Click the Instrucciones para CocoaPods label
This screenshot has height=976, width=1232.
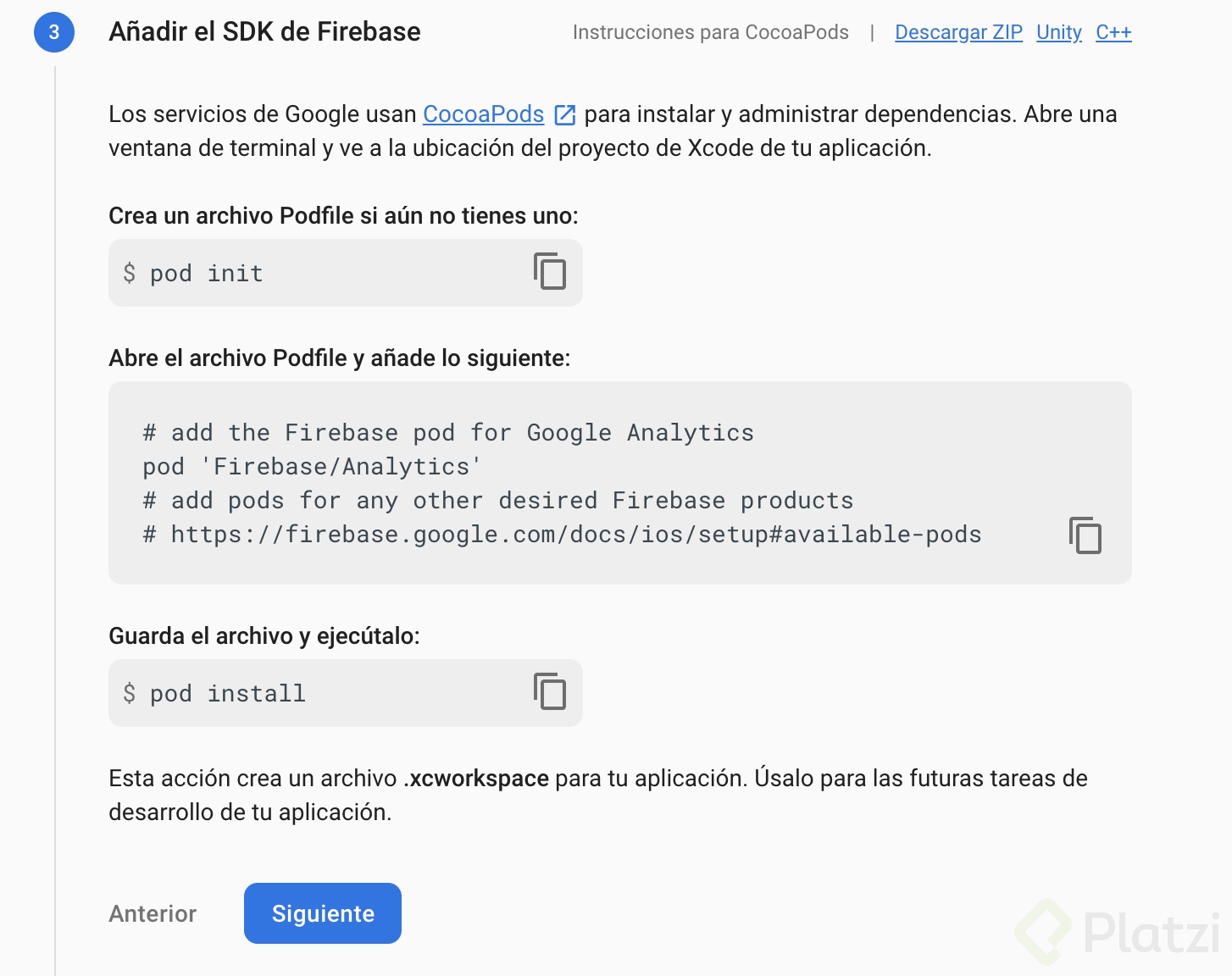pyautogui.click(x=710, y=32)
